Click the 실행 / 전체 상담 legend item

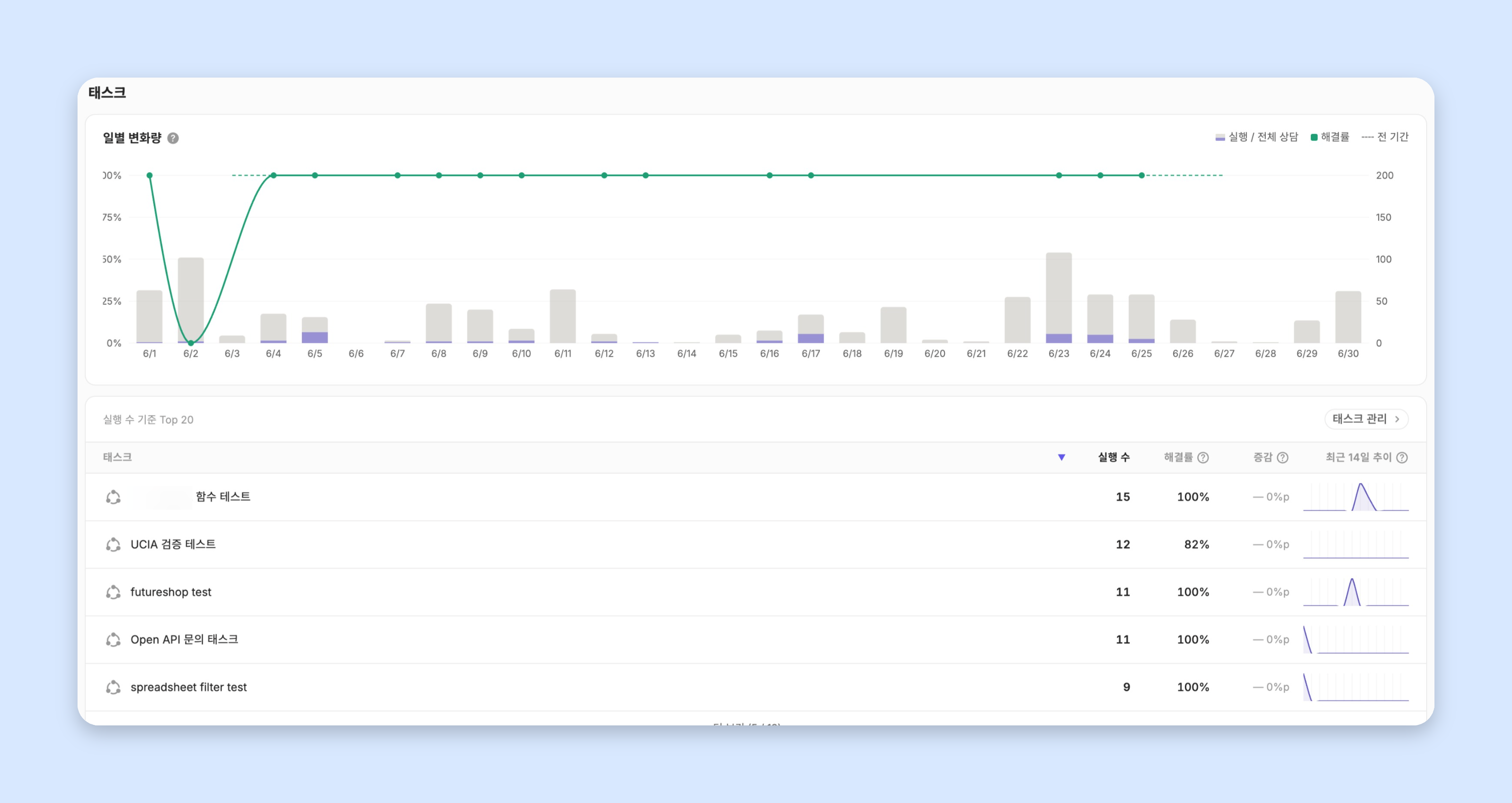point(1257,137)
